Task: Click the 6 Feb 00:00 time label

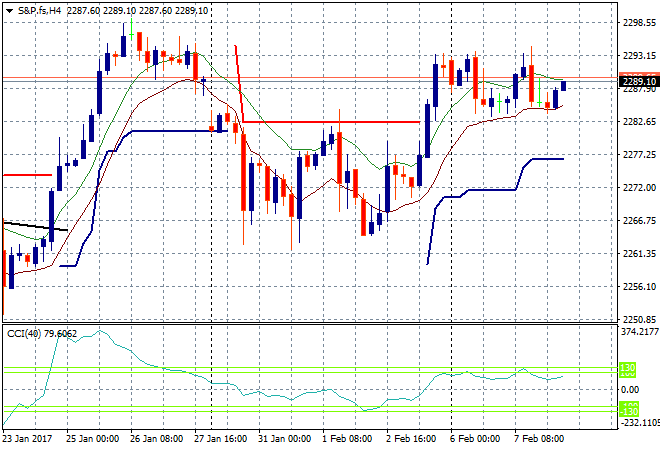Action: click(x=475, y=439)
